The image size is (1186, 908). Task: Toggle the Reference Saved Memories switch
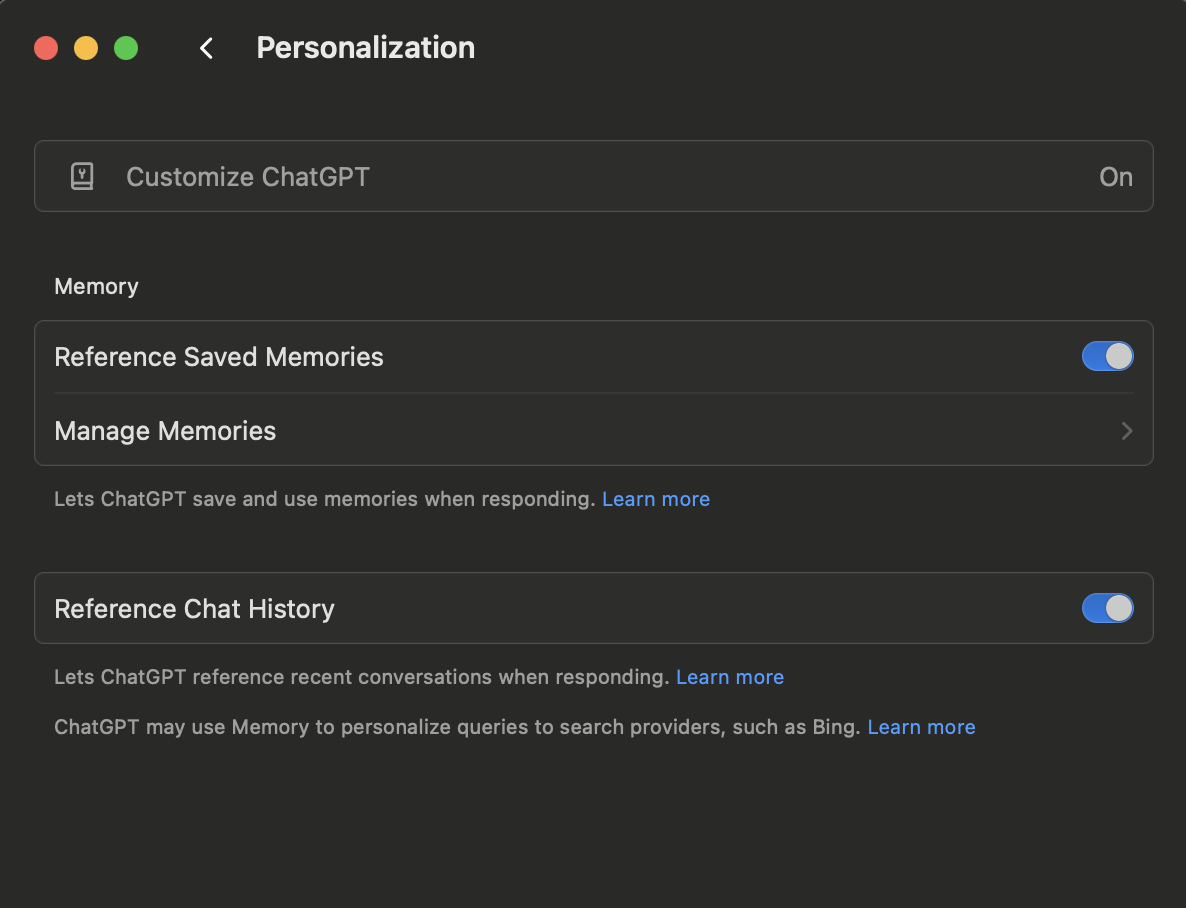[1107, 356]
